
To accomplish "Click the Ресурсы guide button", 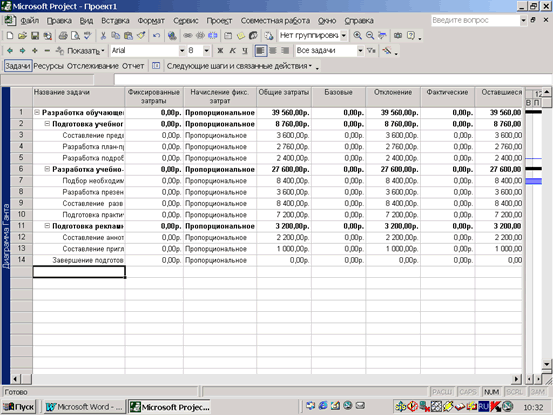I will pyautogui.click(x=48, y=66).
